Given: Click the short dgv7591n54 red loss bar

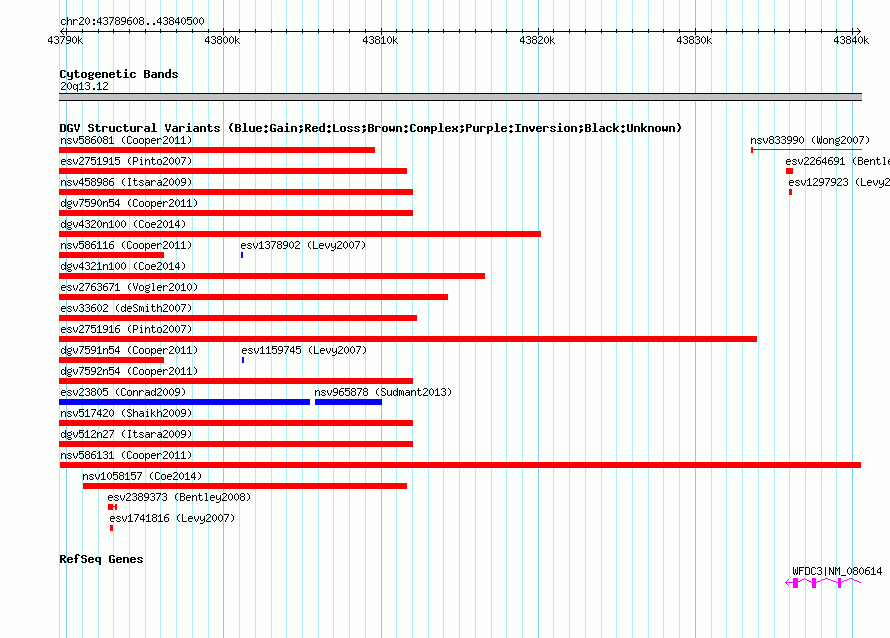Looking at the screenshot, I should pyautogui.click(x=111, y=360).
